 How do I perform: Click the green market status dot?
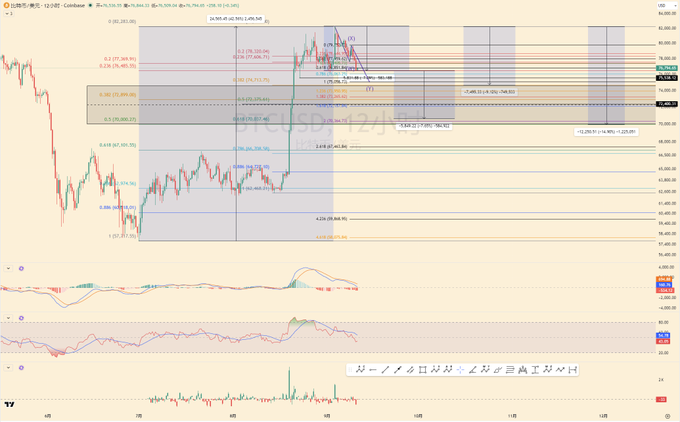coord(90,6)
